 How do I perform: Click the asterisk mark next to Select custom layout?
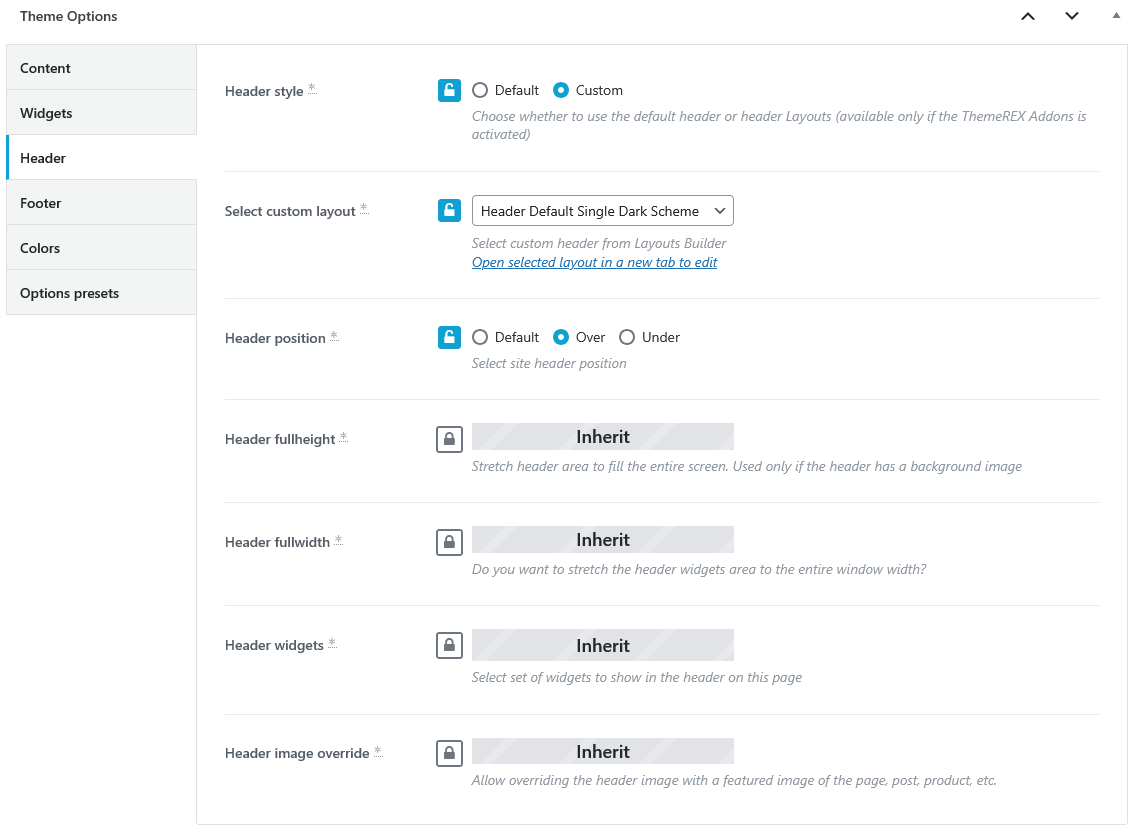coord(364,209)
